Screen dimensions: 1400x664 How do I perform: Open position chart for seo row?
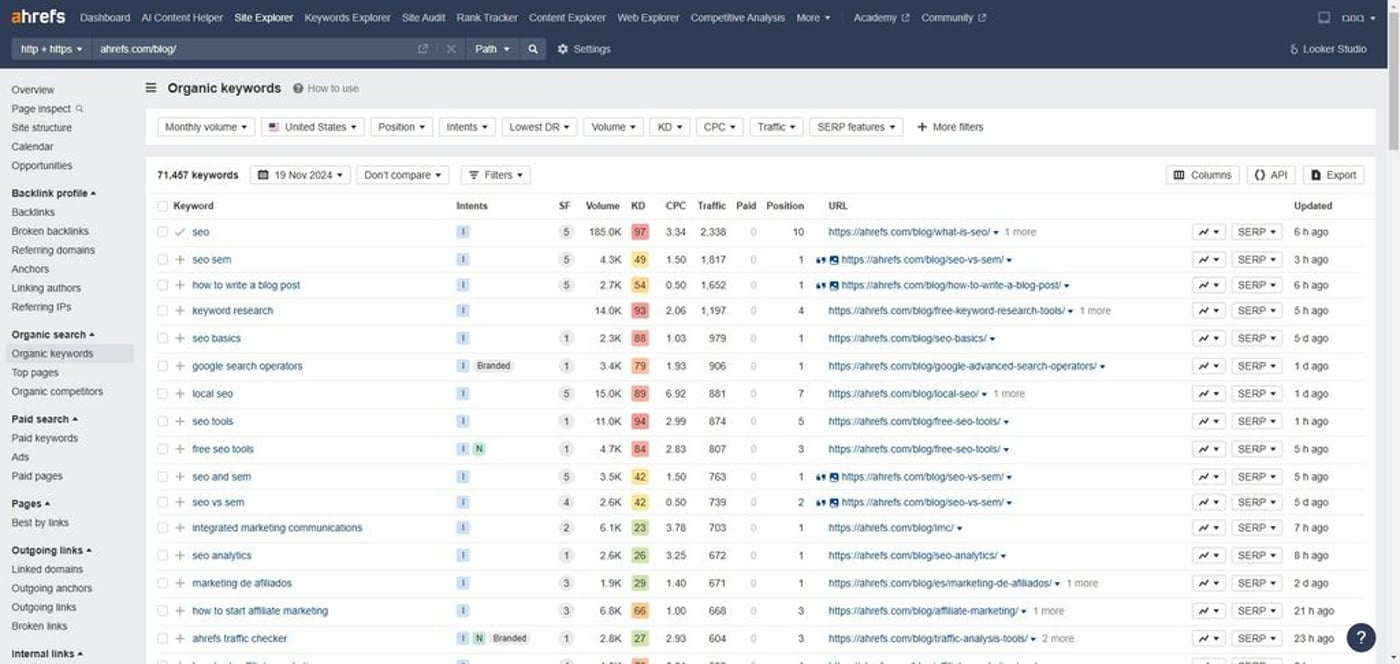coord(1209,232)
